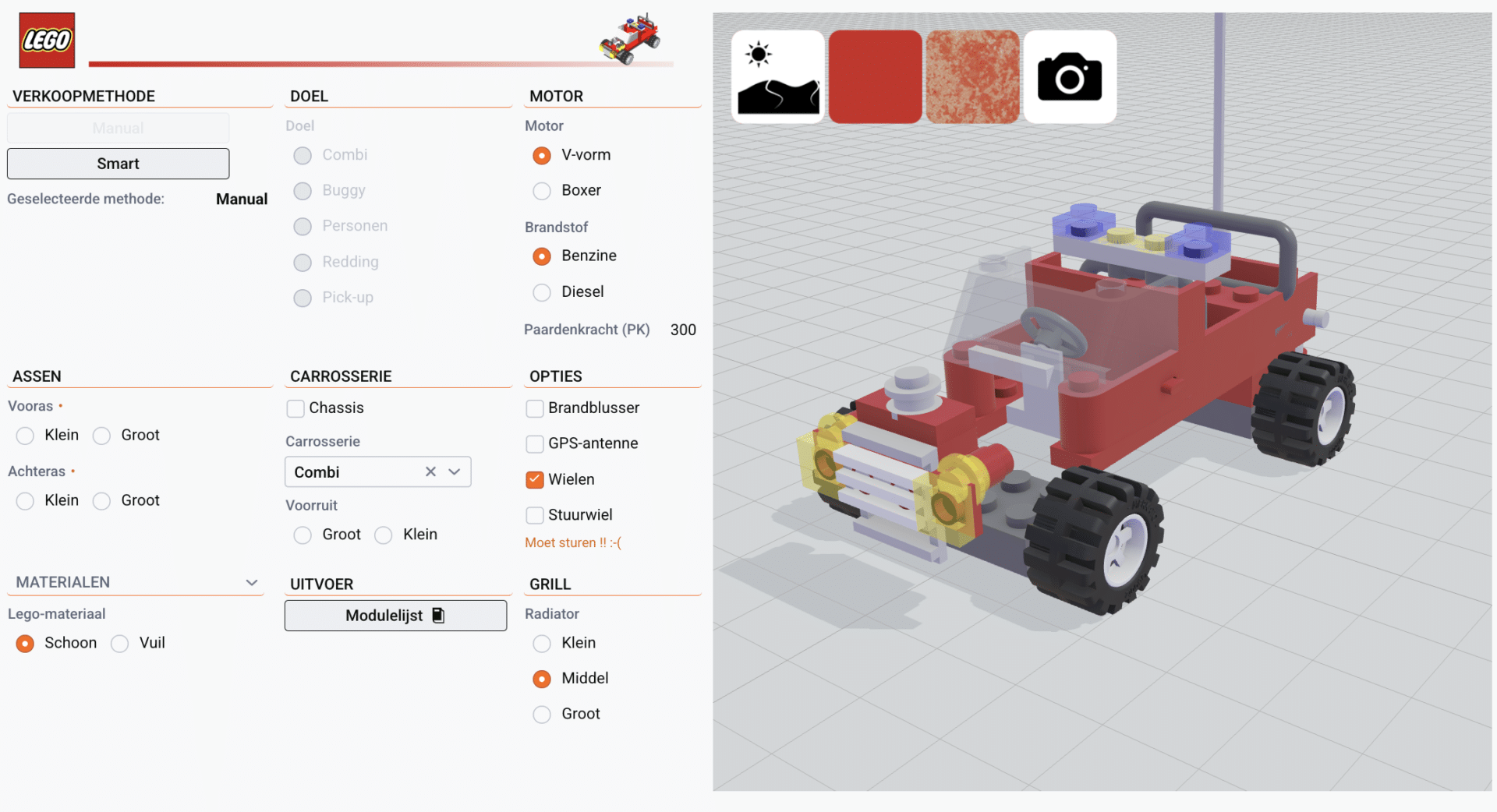Select Schoon Lego-materiaal

click(25, 644)
